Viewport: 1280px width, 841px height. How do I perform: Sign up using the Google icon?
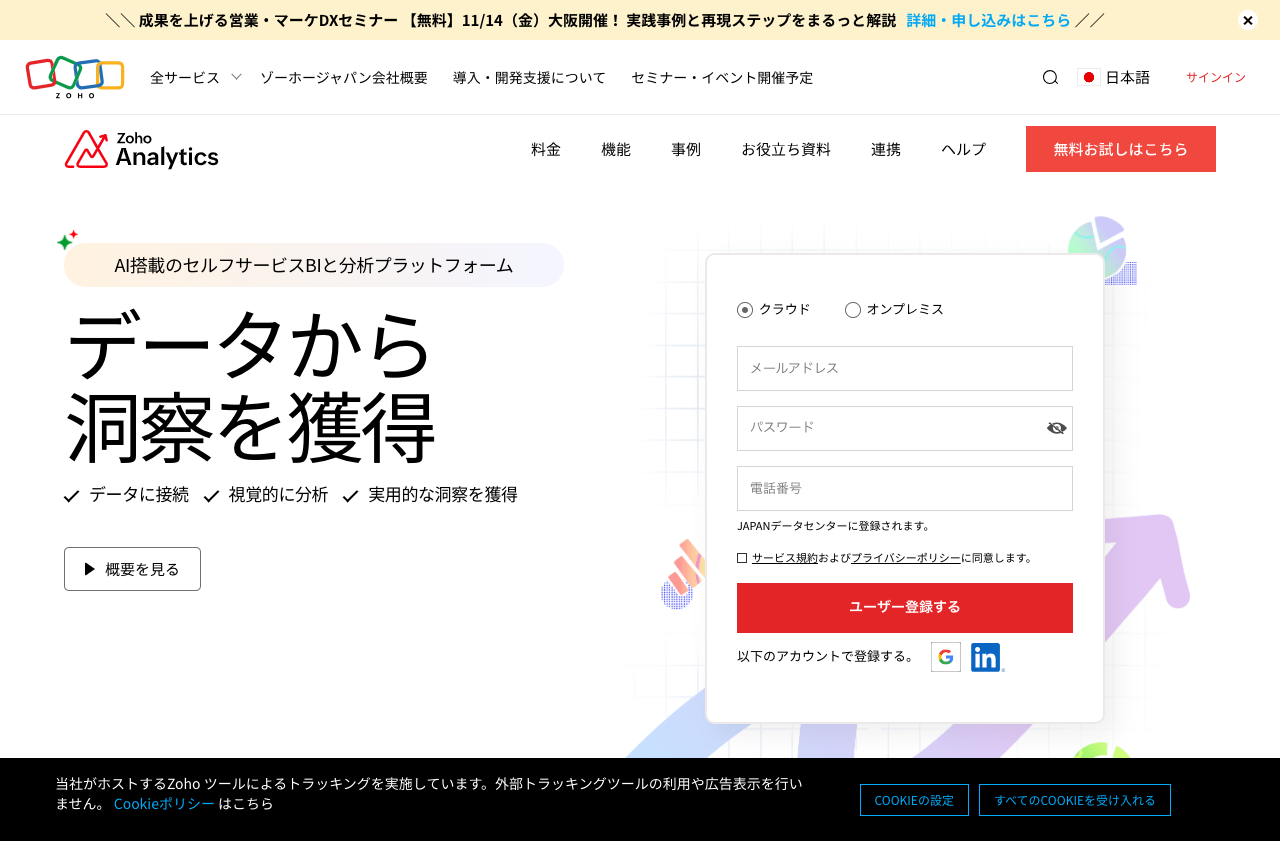(945, 657)
